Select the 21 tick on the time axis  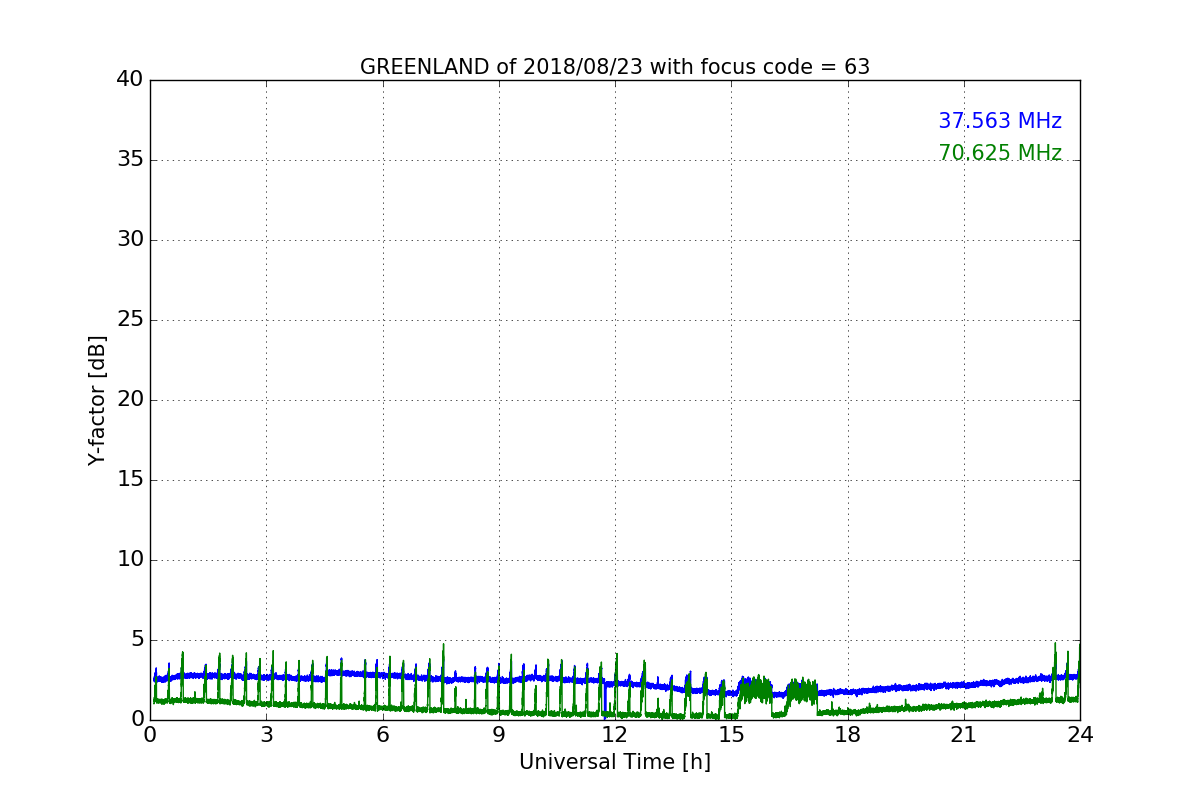(963, 735)
